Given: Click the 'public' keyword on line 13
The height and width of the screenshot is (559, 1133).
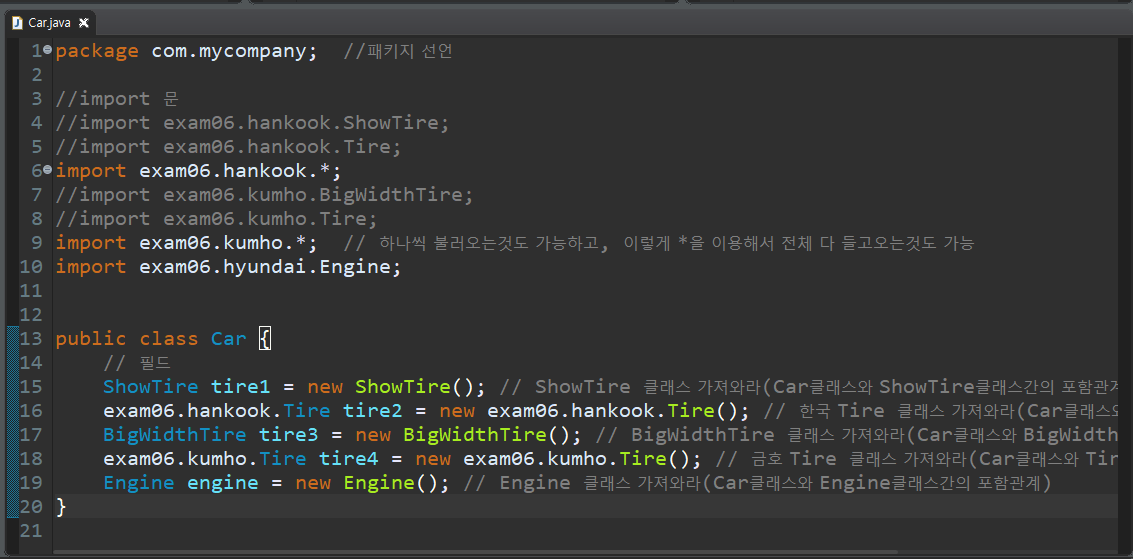Looking at the screenshot, I should (x=91, y=339).
